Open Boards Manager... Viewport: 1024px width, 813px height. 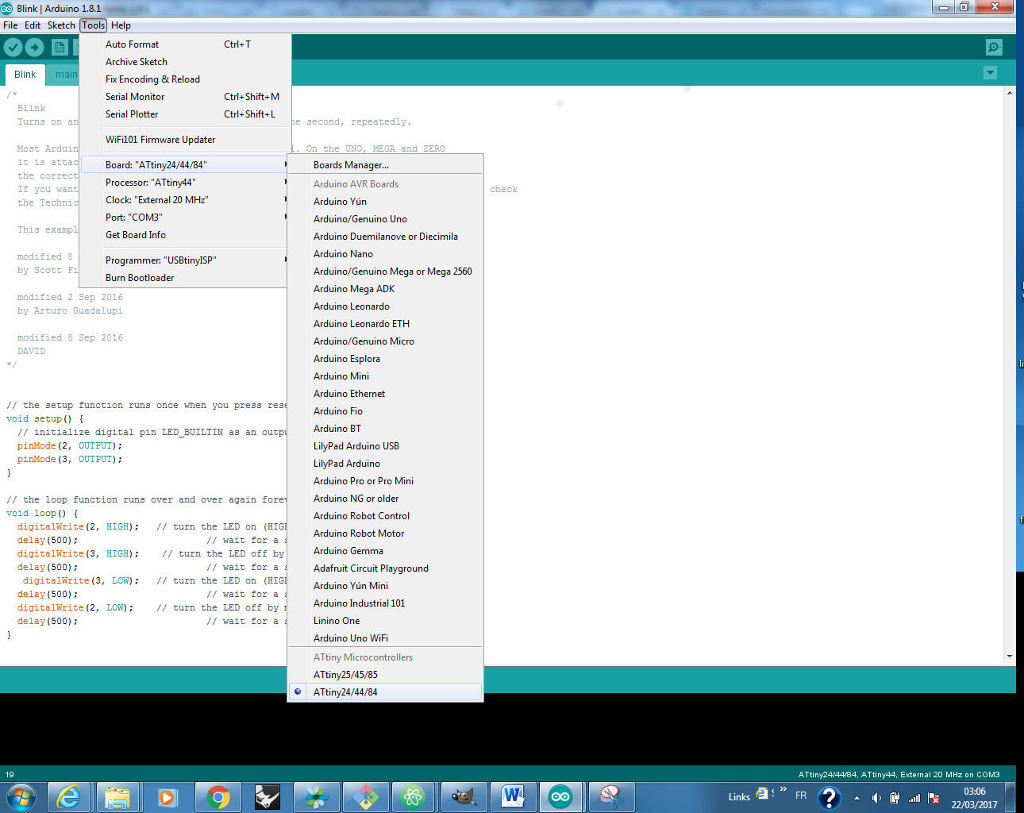point(385,165)
